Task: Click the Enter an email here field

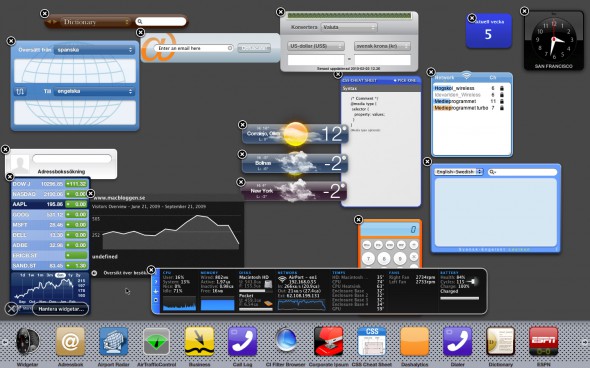Action: [193, 48]
